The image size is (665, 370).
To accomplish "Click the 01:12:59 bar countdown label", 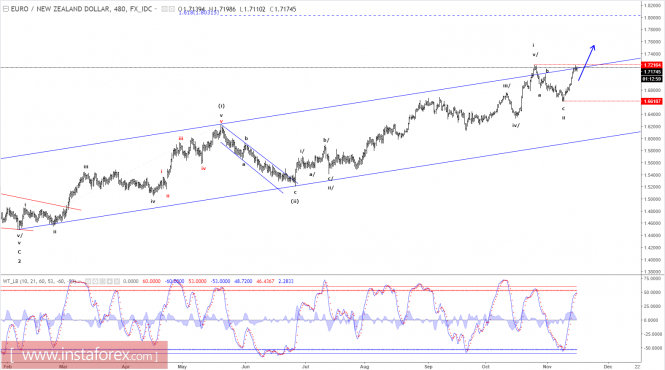I will (652, 79).
